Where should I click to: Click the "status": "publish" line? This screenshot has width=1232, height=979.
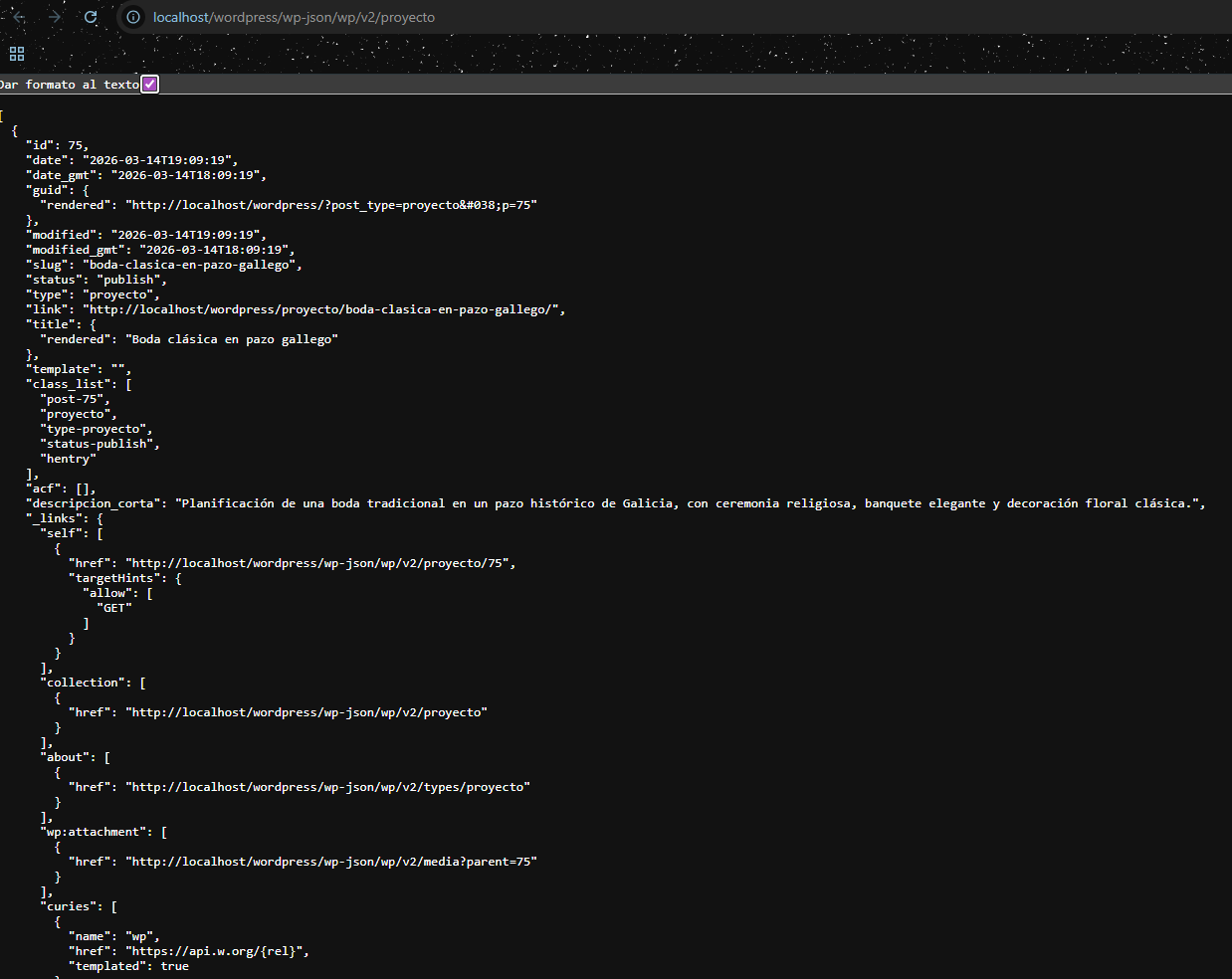click(97, 280)
